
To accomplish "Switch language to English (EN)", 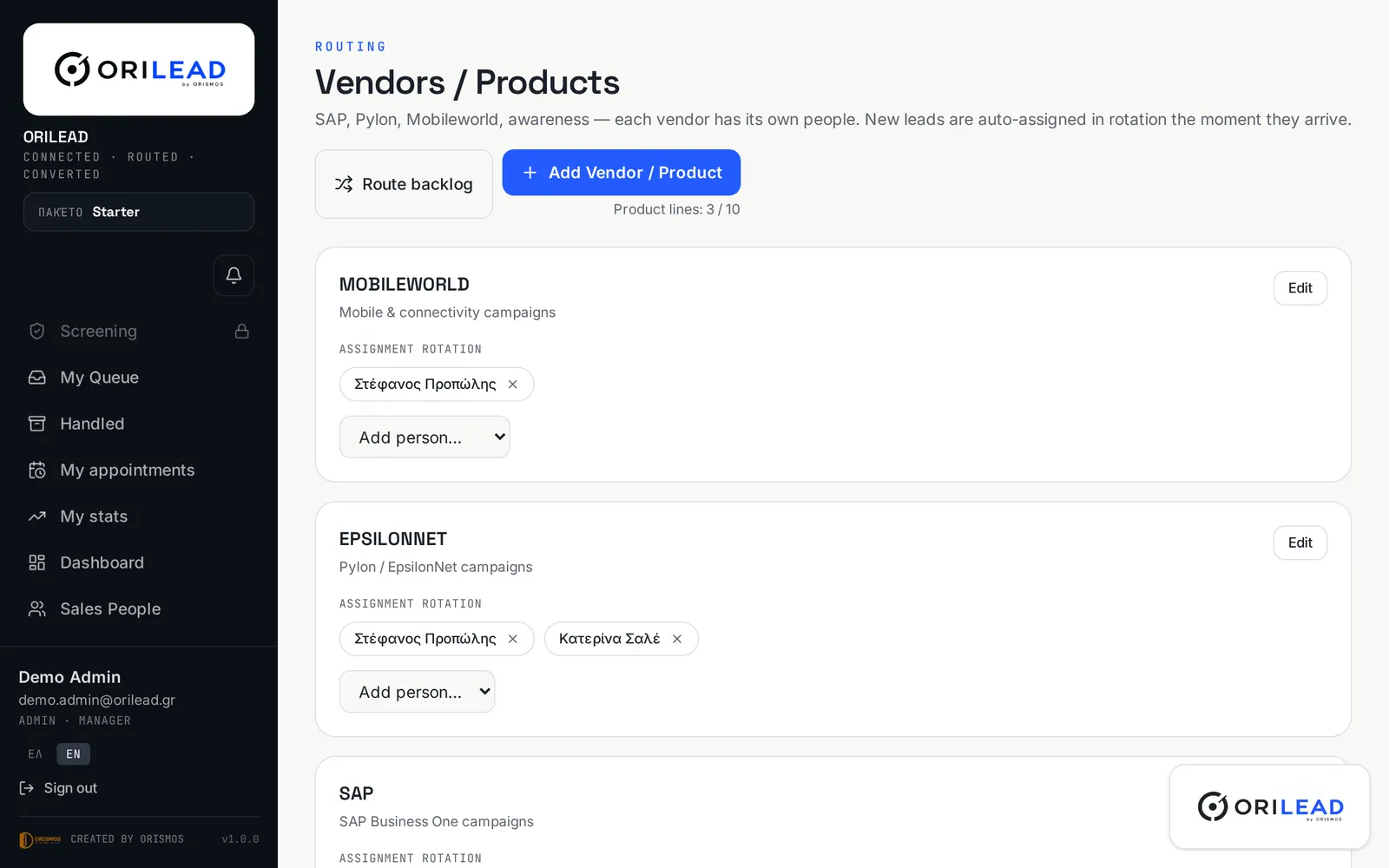I will [x=73, y=754].
